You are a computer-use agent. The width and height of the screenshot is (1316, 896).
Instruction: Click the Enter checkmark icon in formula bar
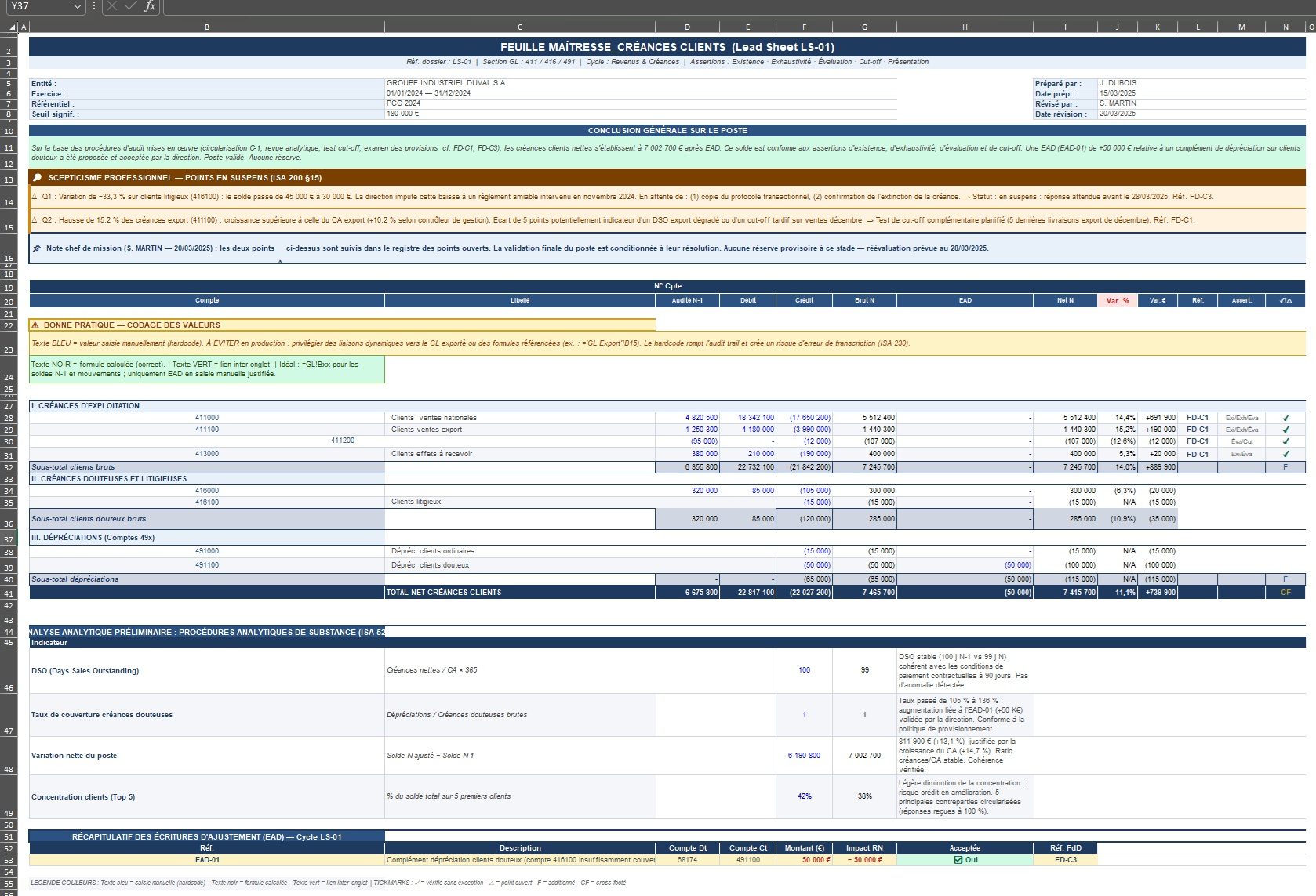[x=130, y=6]
